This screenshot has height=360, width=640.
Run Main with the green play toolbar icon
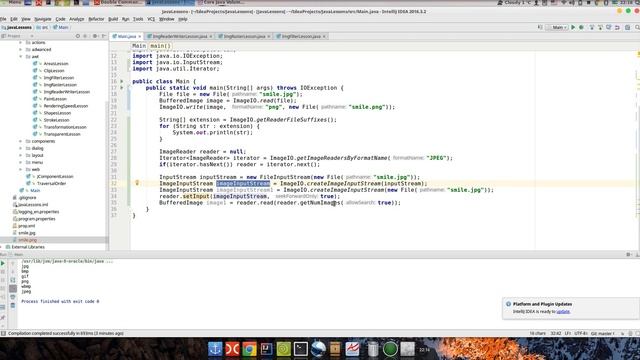click(x=573, y=27)
